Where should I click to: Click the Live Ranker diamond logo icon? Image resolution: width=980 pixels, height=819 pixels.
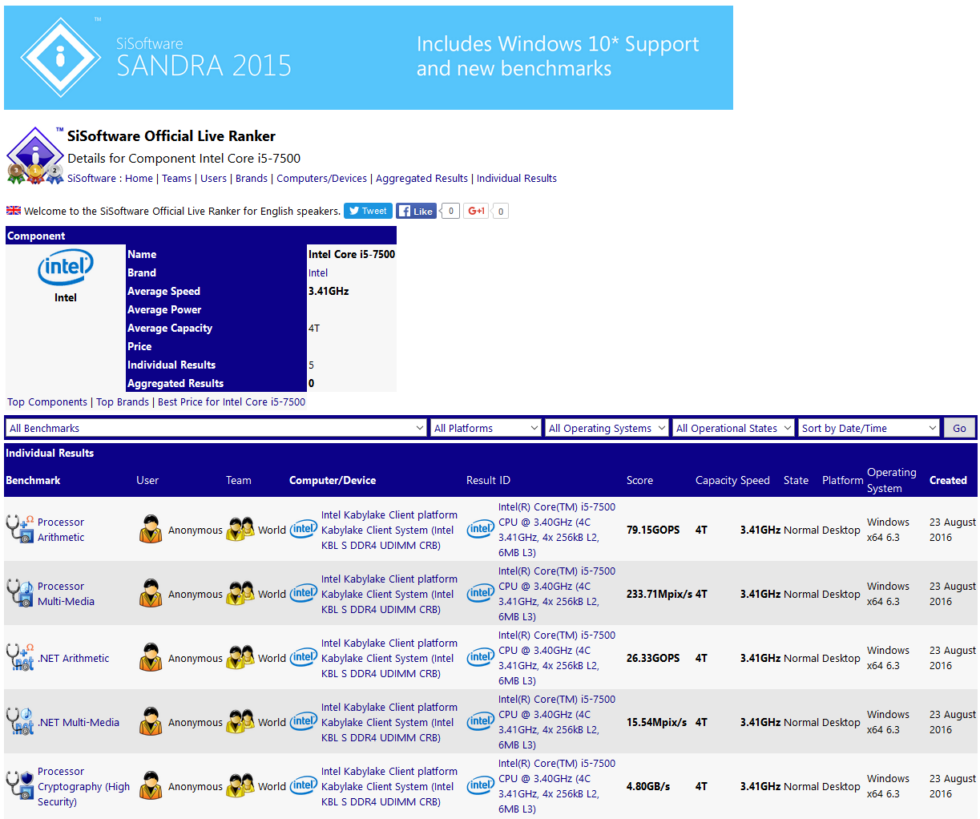point(35,156)
